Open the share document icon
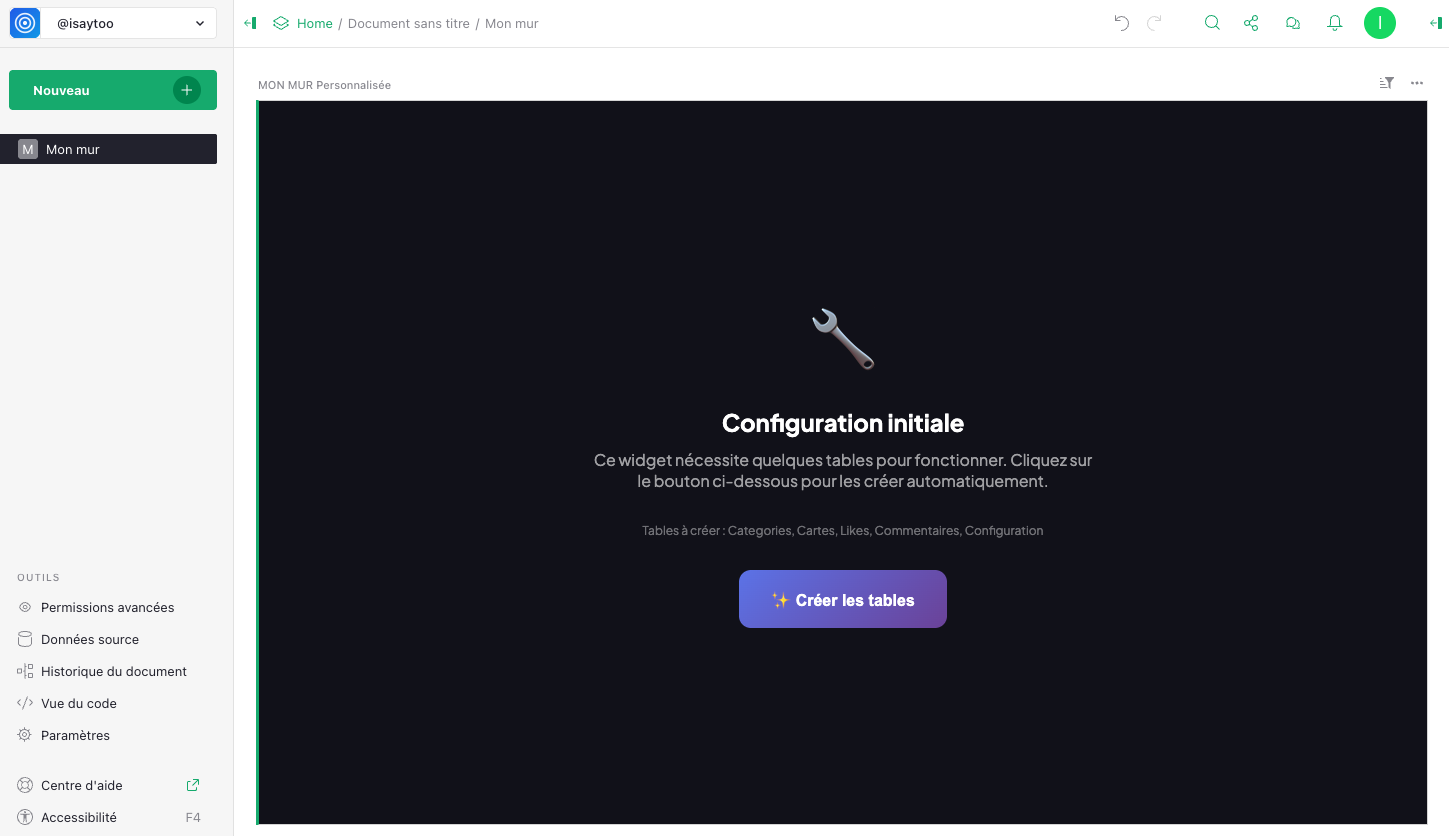The image size is (1449, 836). pos(1251,23)
